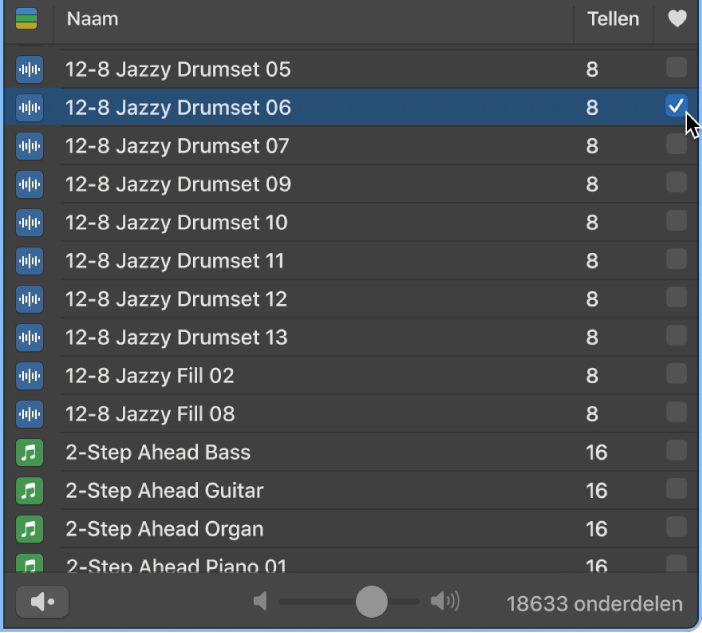Sort loops by the Tellen column

pos(612,19)
